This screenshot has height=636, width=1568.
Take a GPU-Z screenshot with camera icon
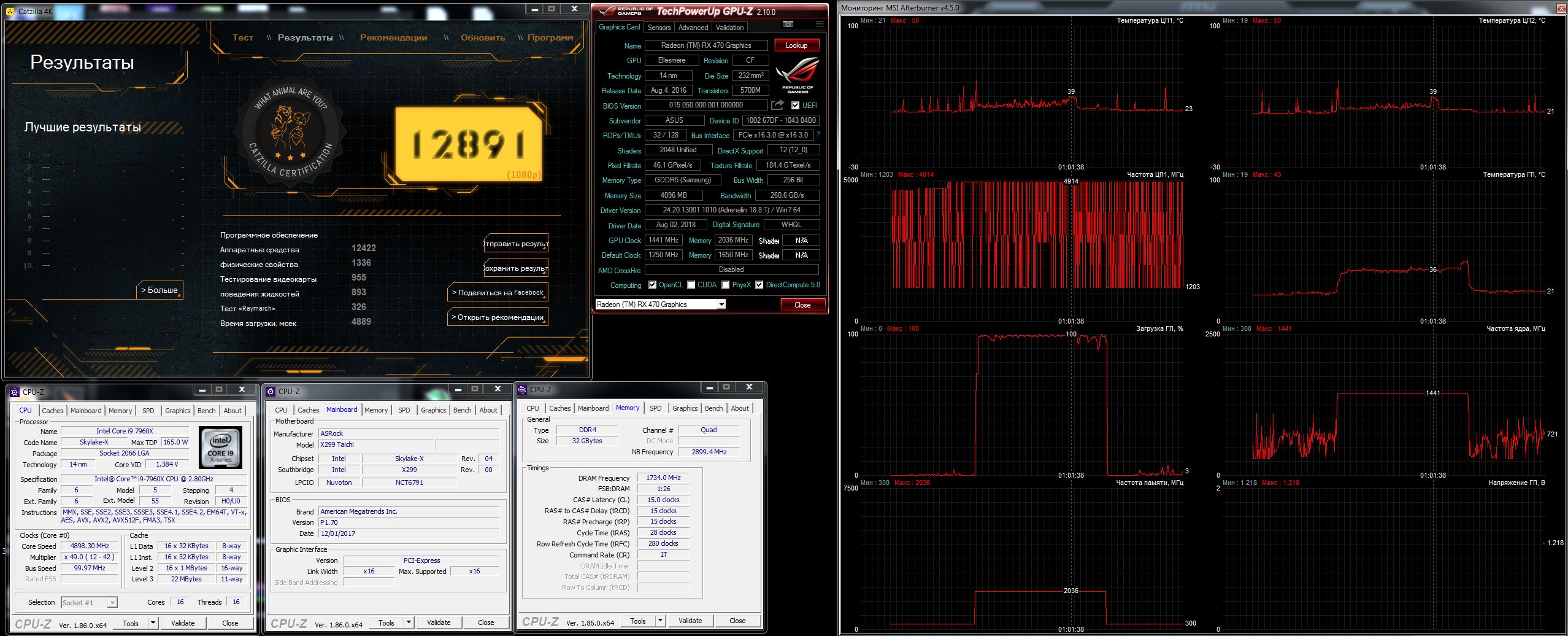[788, 24]
